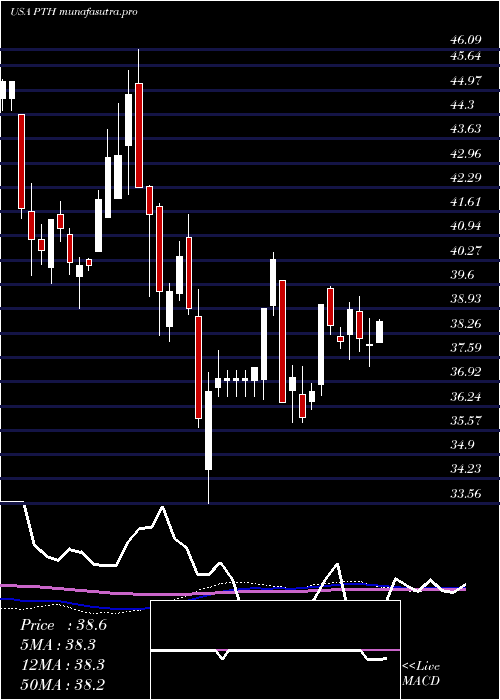The height and width of the screenshot is (700, 500).
Task: Click the USA PTH munafasutra.pro title
Action: [74, 12]
